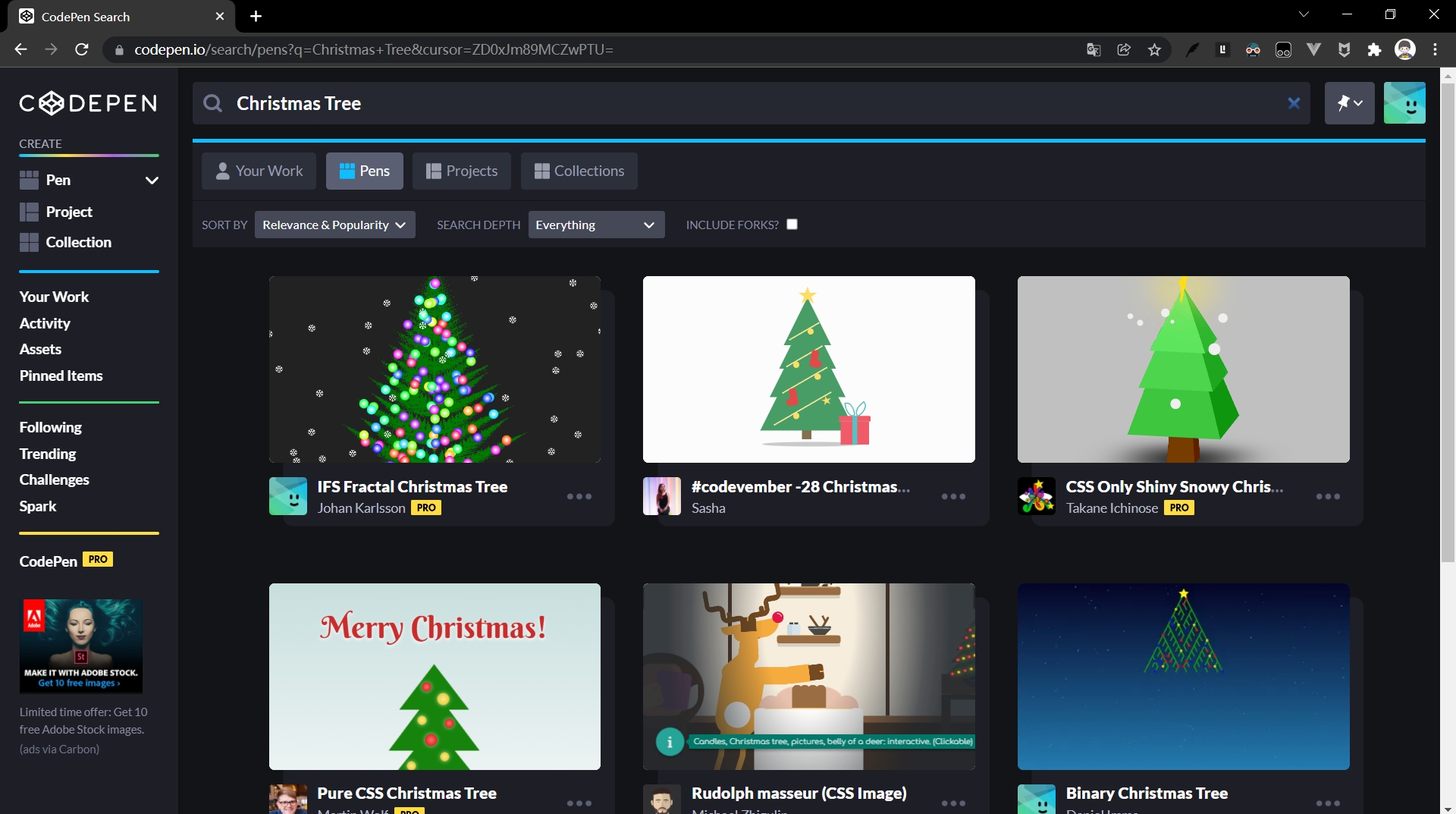
Task: Open Rudolph masseur pen thumbnail
Action: 809,677
